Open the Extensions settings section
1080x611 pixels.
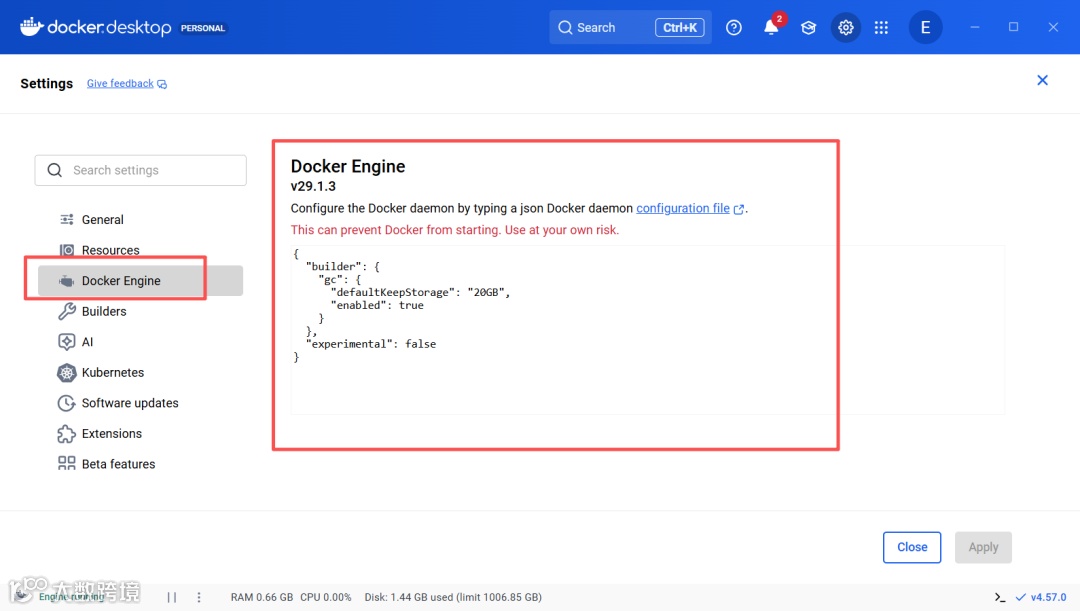[141, 433]
